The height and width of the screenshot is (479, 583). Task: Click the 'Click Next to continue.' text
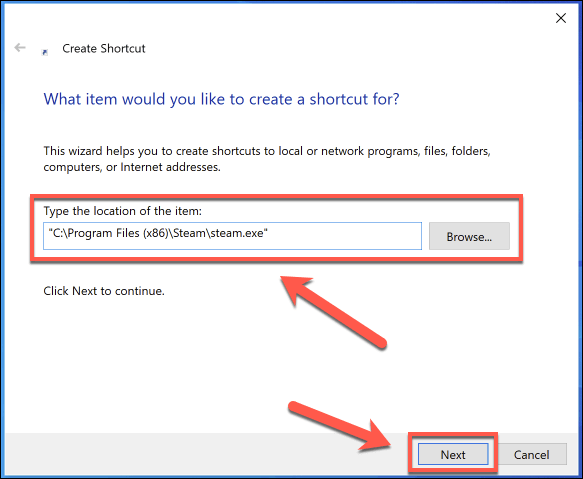coord(104,291)
